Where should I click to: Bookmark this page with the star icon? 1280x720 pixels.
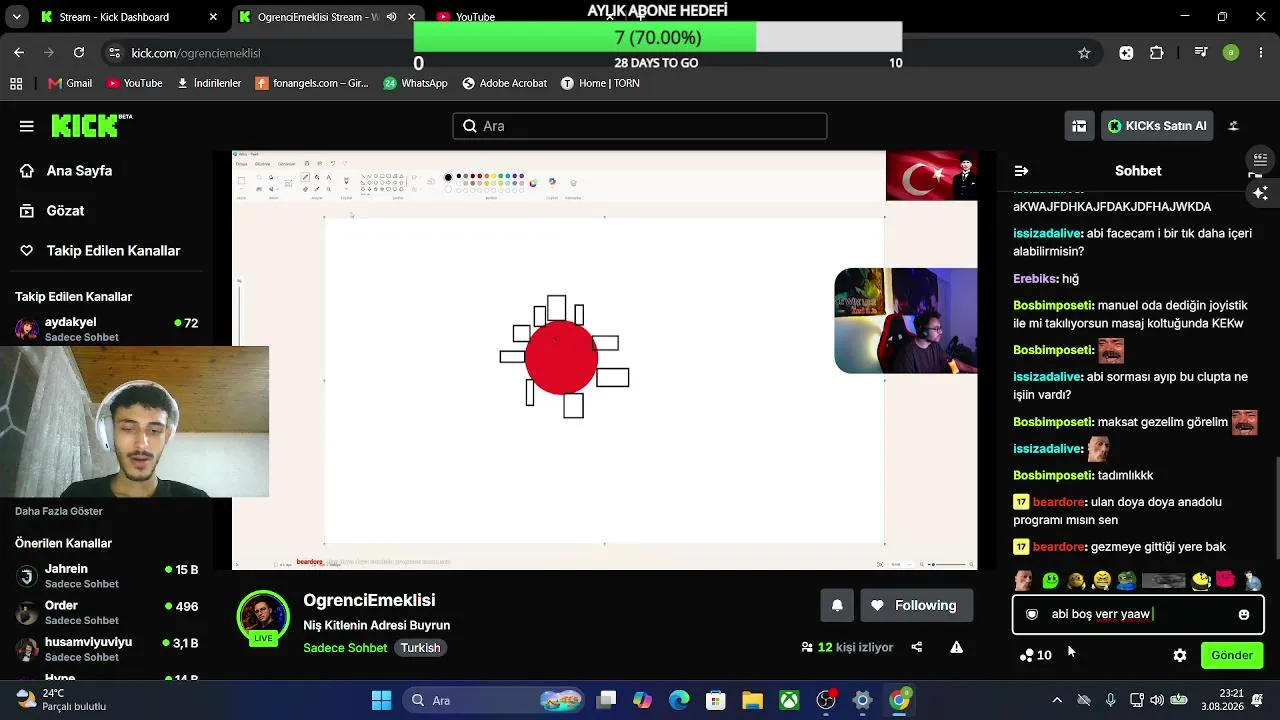pyautogui.click(x=1084, y=53)
